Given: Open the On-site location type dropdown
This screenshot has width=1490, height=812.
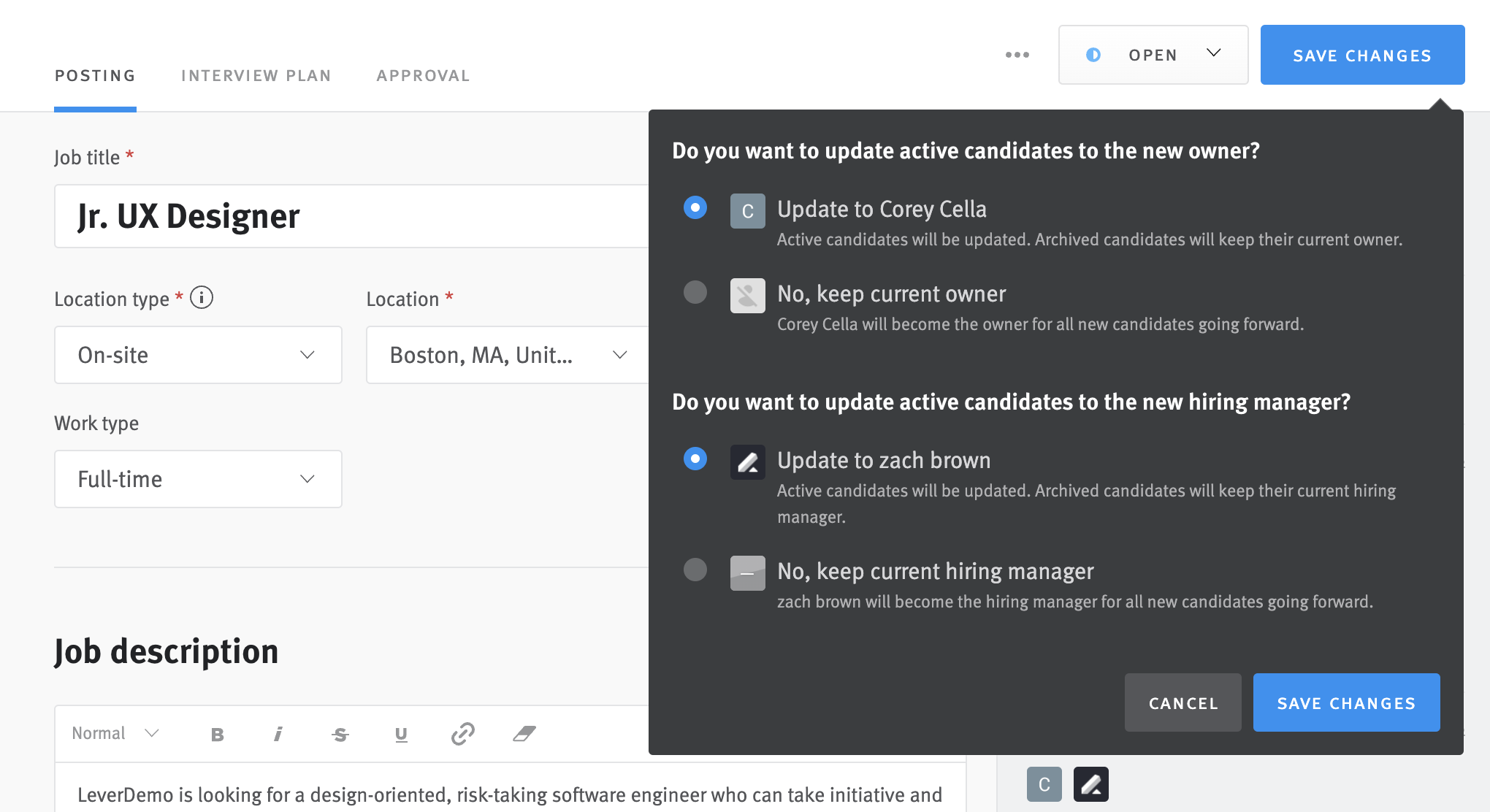Looking at the screenshot, I should (198, 355).
